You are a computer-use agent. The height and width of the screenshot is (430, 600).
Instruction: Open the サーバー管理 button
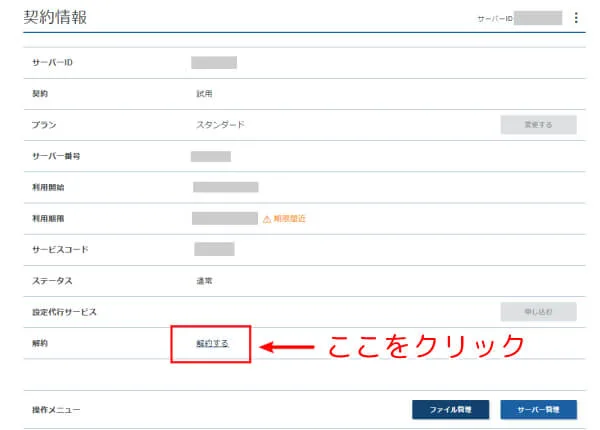point(538,409)
